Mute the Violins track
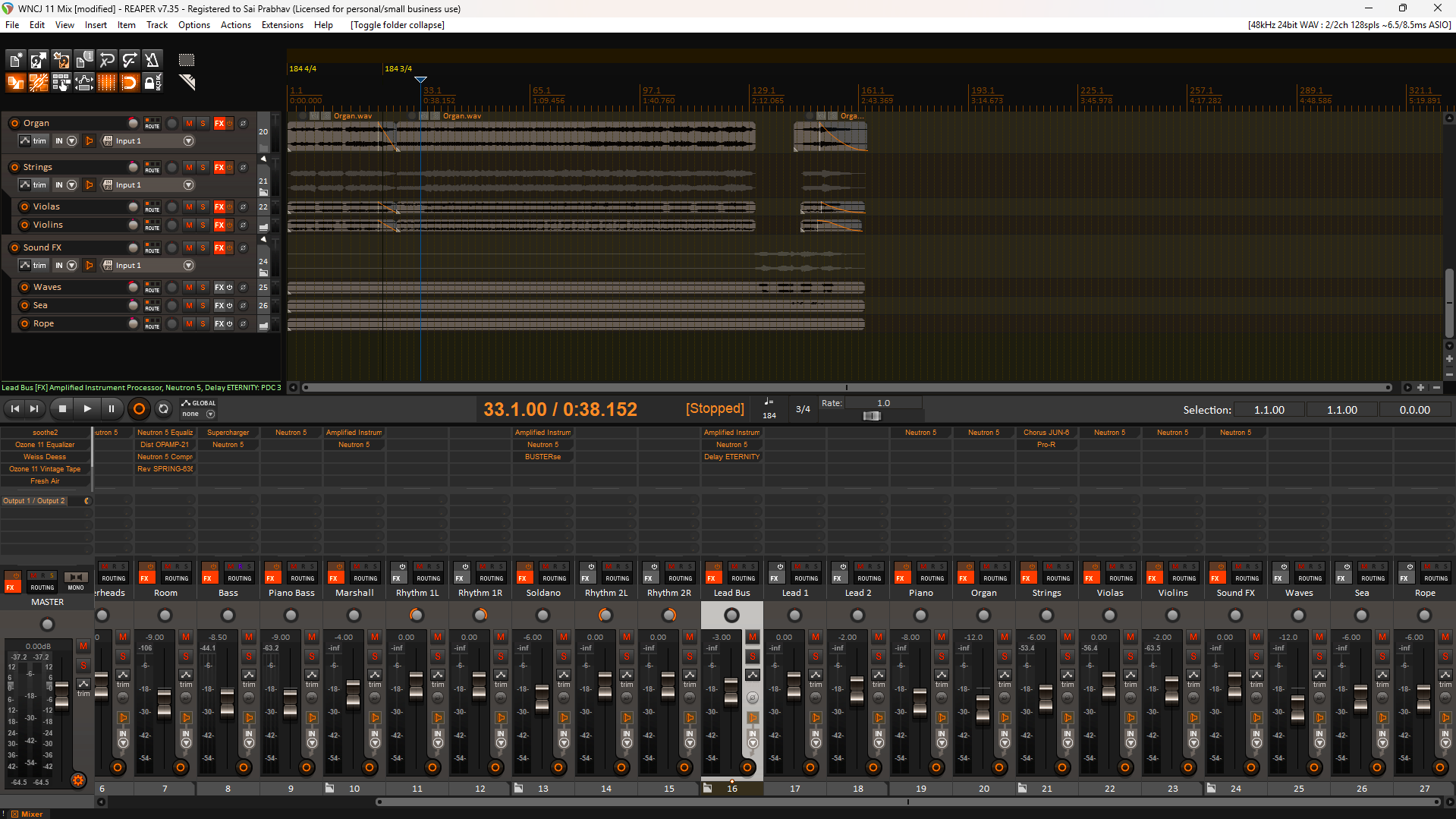The image size is (1456, 819). tap(189, 225)
